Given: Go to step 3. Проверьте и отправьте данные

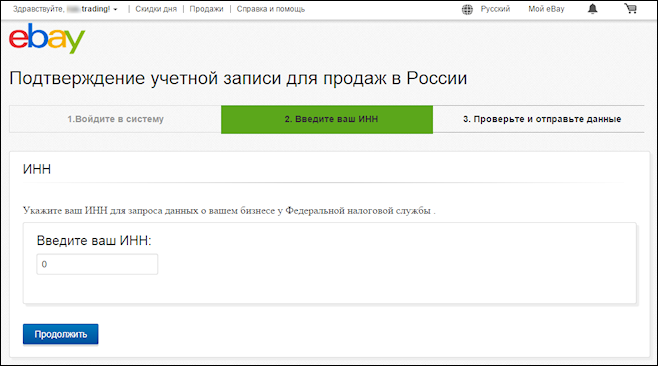Looking at the screenshot, I should [x=539, y=119].
